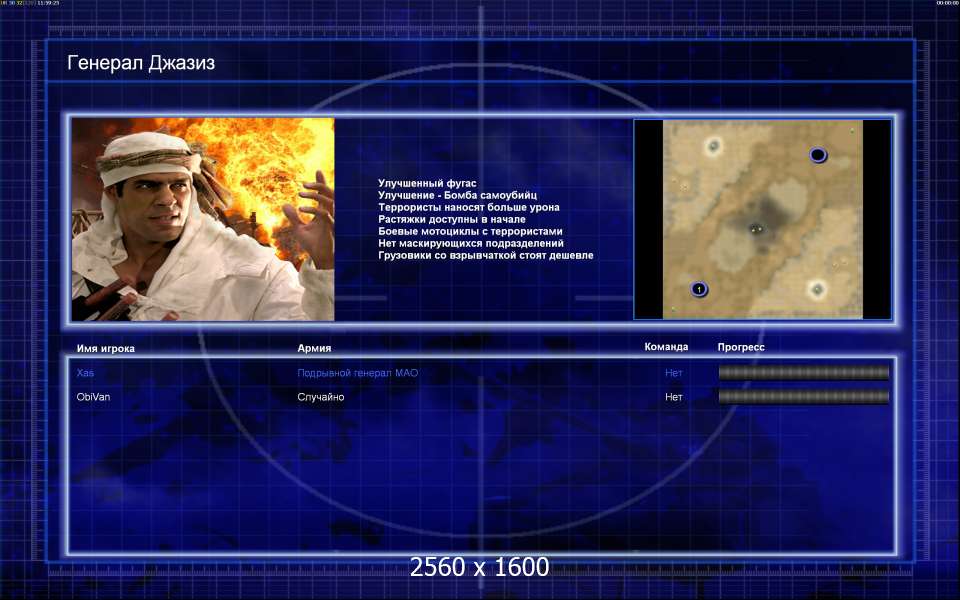This screenshot has height=600, width=960.
Task: Click the 'Прогресс' column header
Action: [741, 347]
